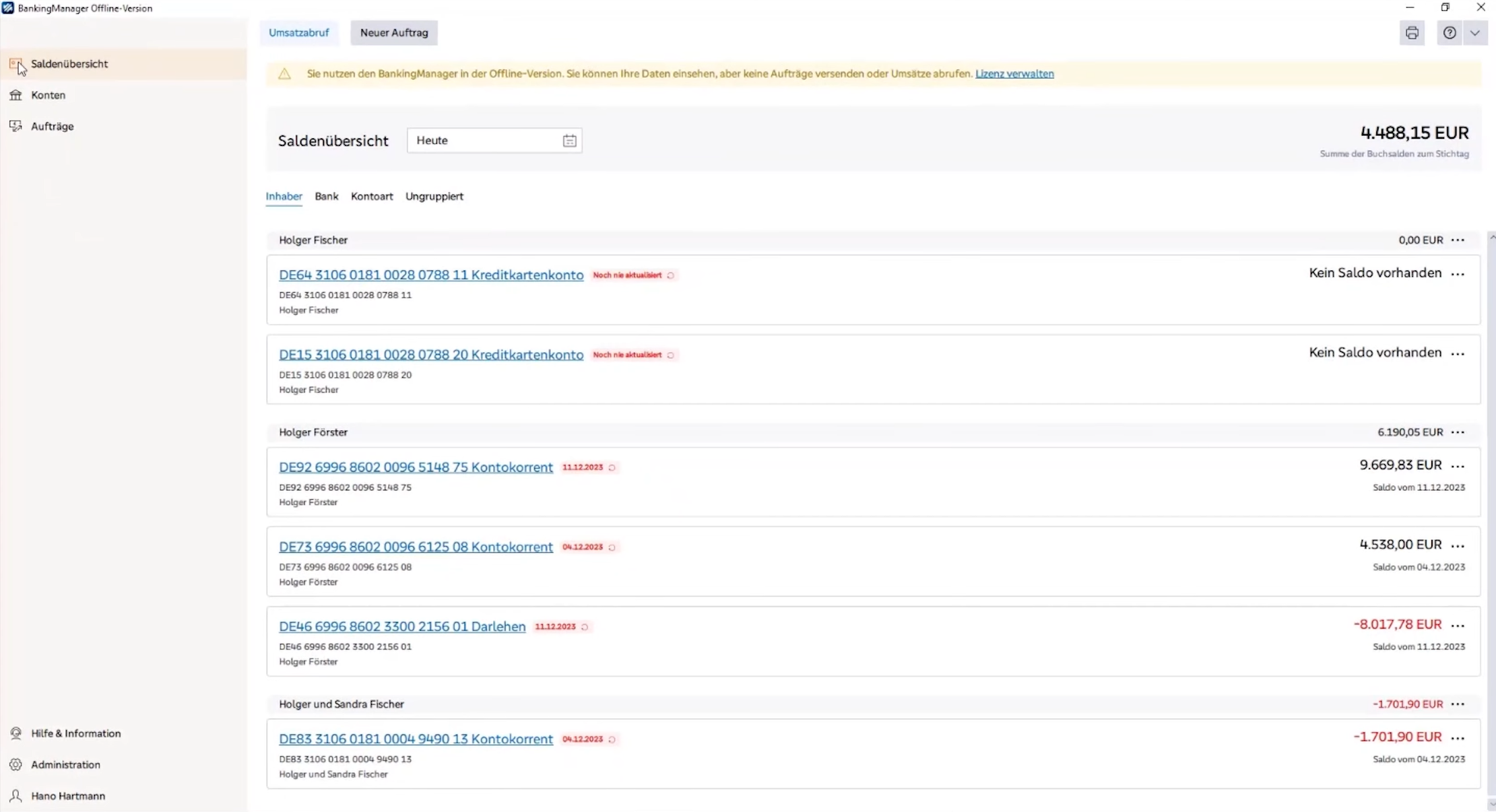
Task: Open the print dialog via printer icon
Action: point(1412,32)
